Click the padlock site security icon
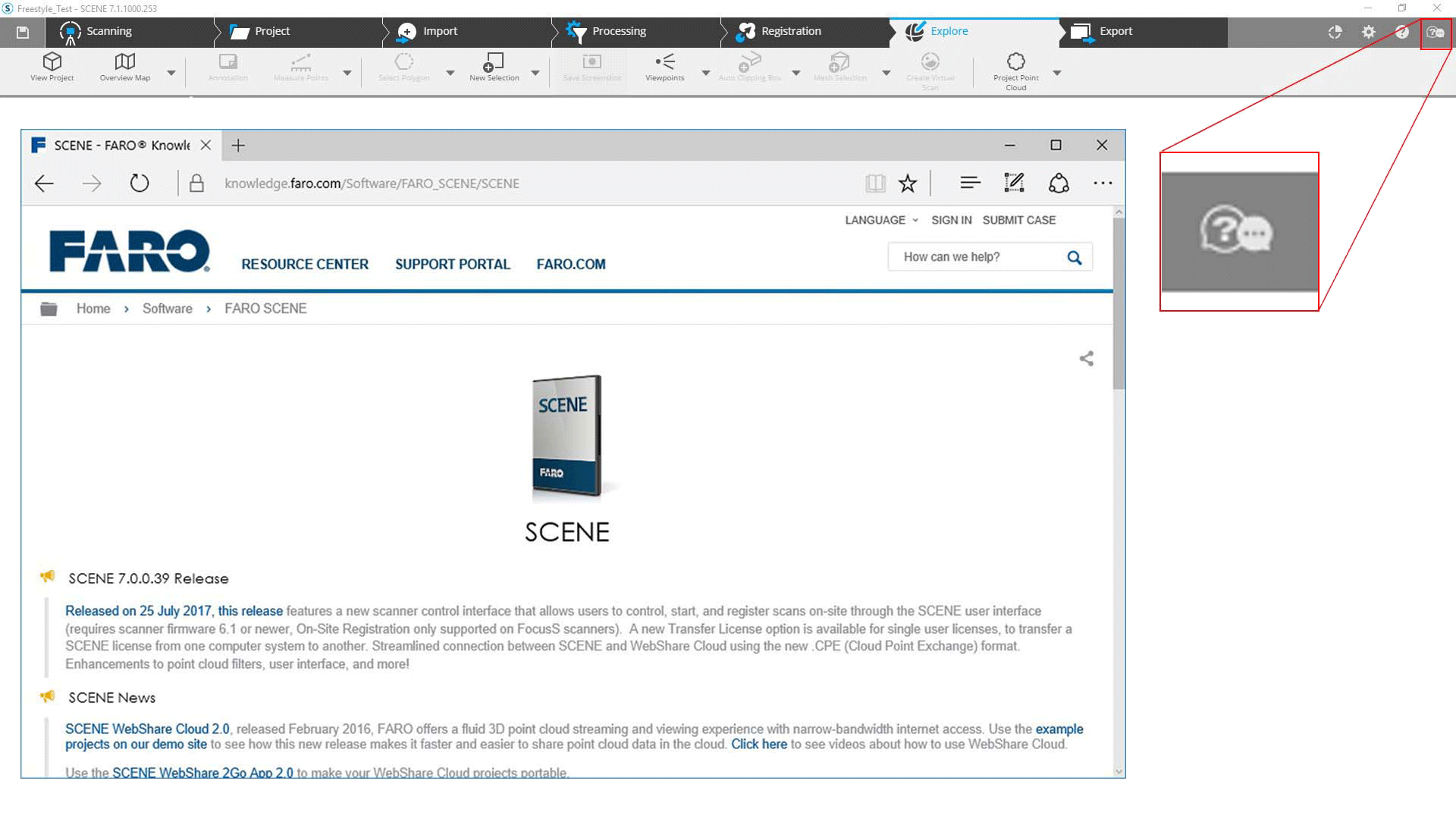This screenshot has height=834, width=1456. pos(196,183)
